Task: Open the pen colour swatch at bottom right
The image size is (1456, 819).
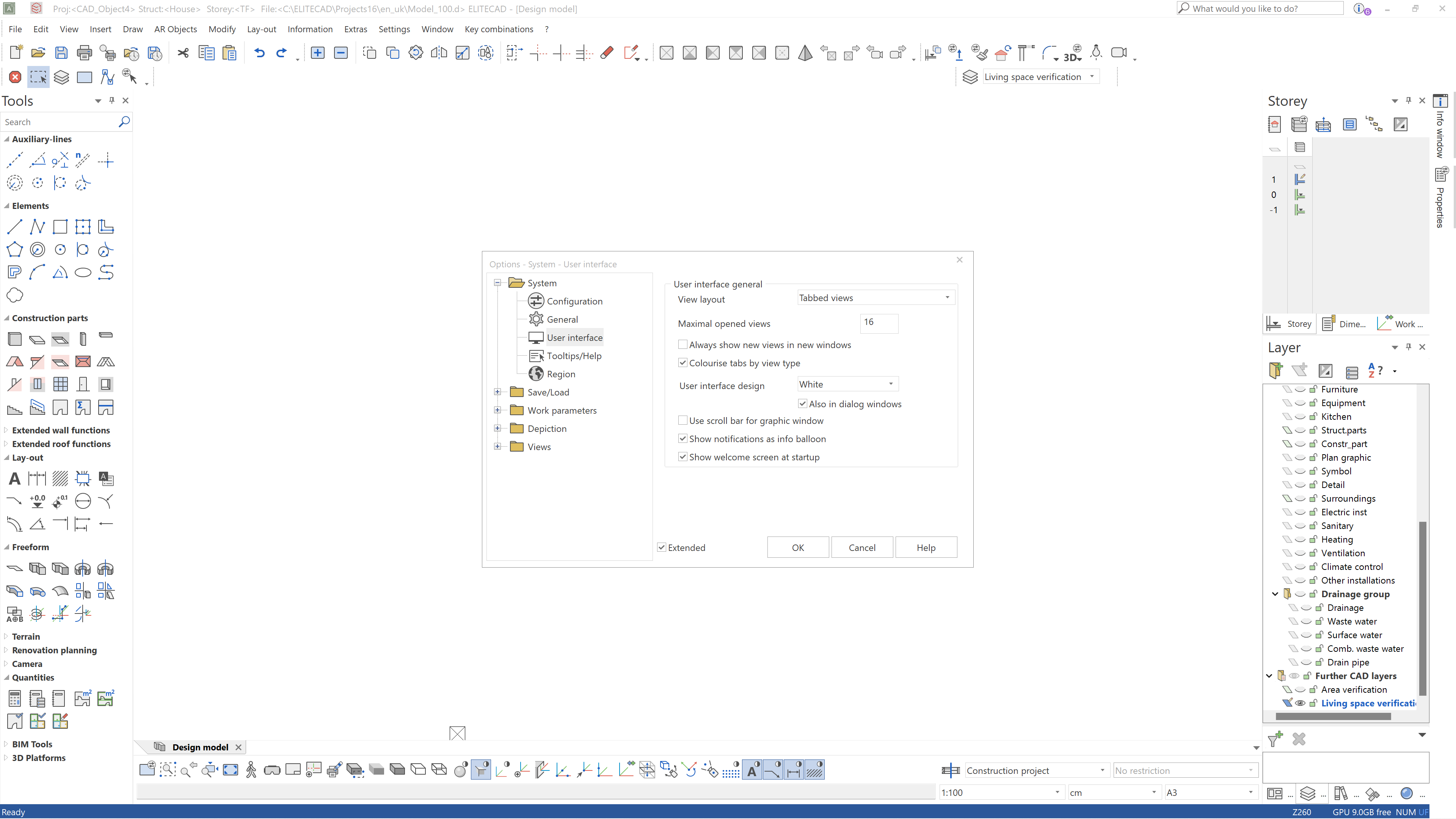Action: 1407,793
